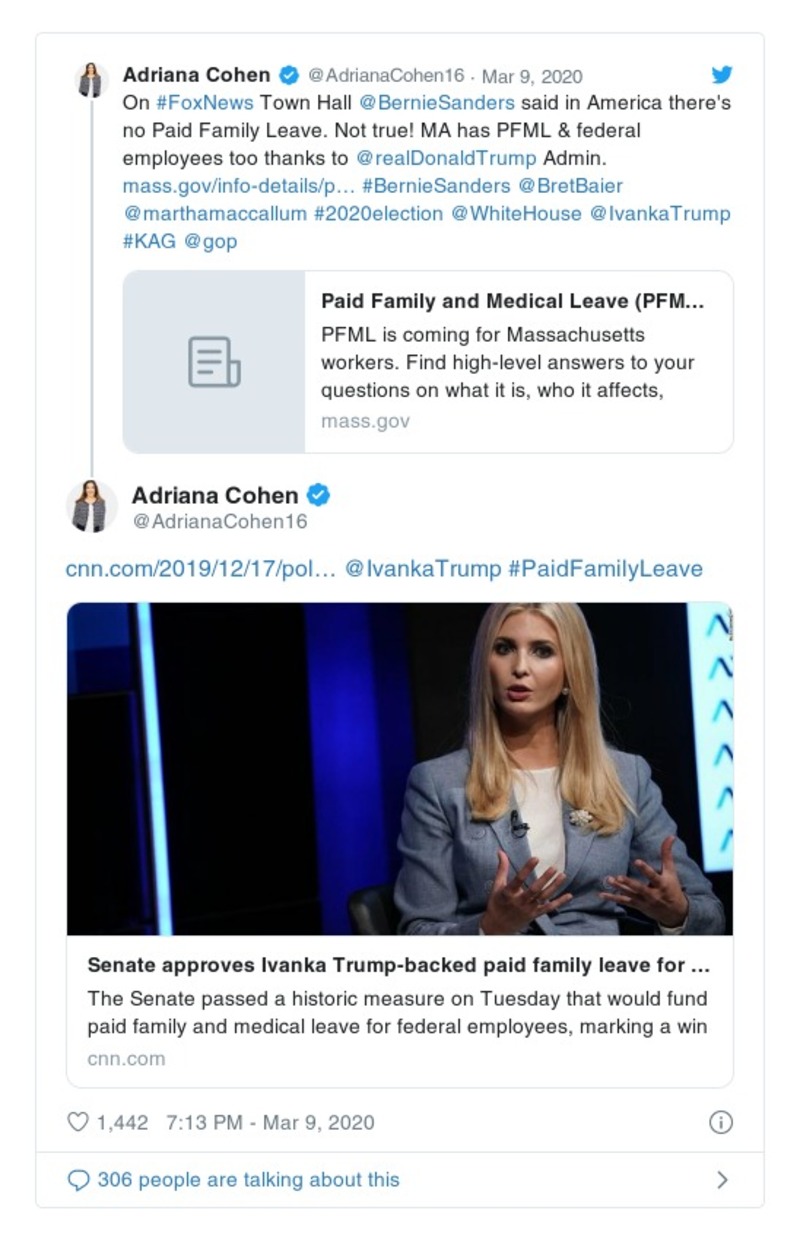The width and height of the screenshot is (800, 1239).
Task: View the 306 people are talking about this
Action: point(248,1180)
